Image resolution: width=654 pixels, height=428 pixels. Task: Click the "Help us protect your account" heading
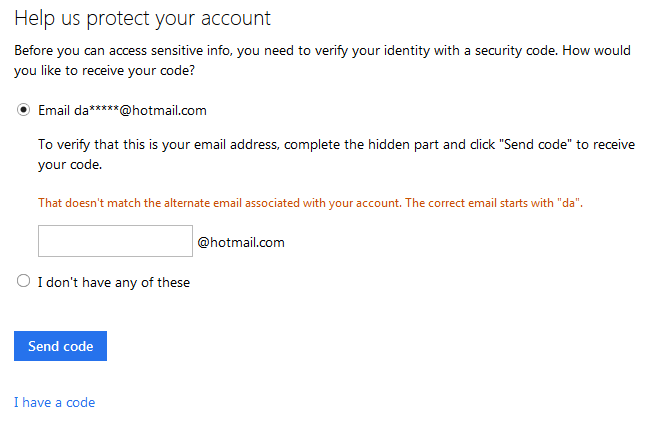pyautogui.click(x=142, y=19)
